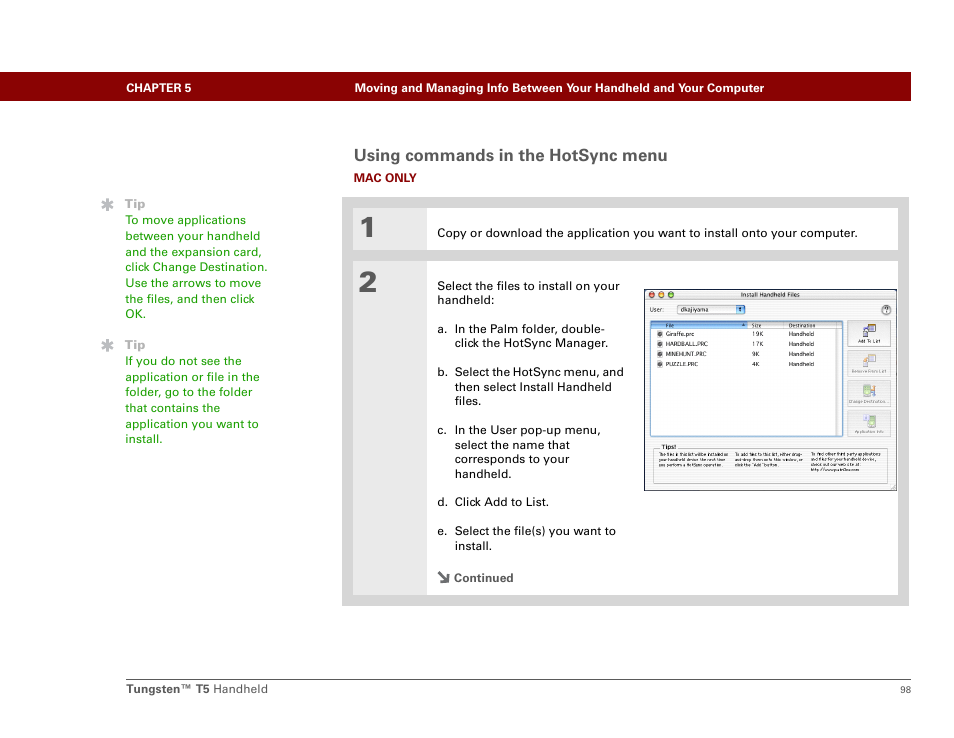Click the Size column header

coord(765,325)
